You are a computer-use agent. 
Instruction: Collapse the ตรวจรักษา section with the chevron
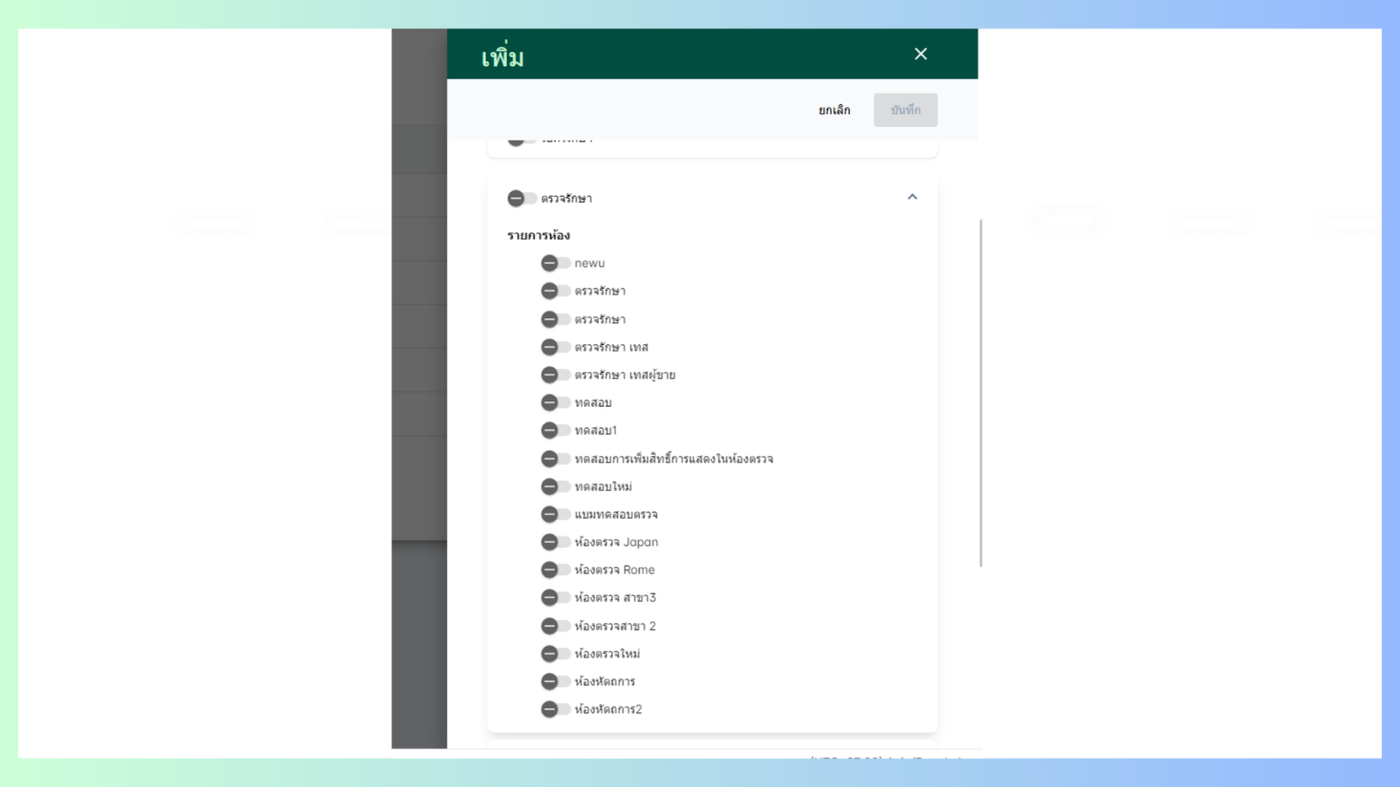click(x=912, y=197)
